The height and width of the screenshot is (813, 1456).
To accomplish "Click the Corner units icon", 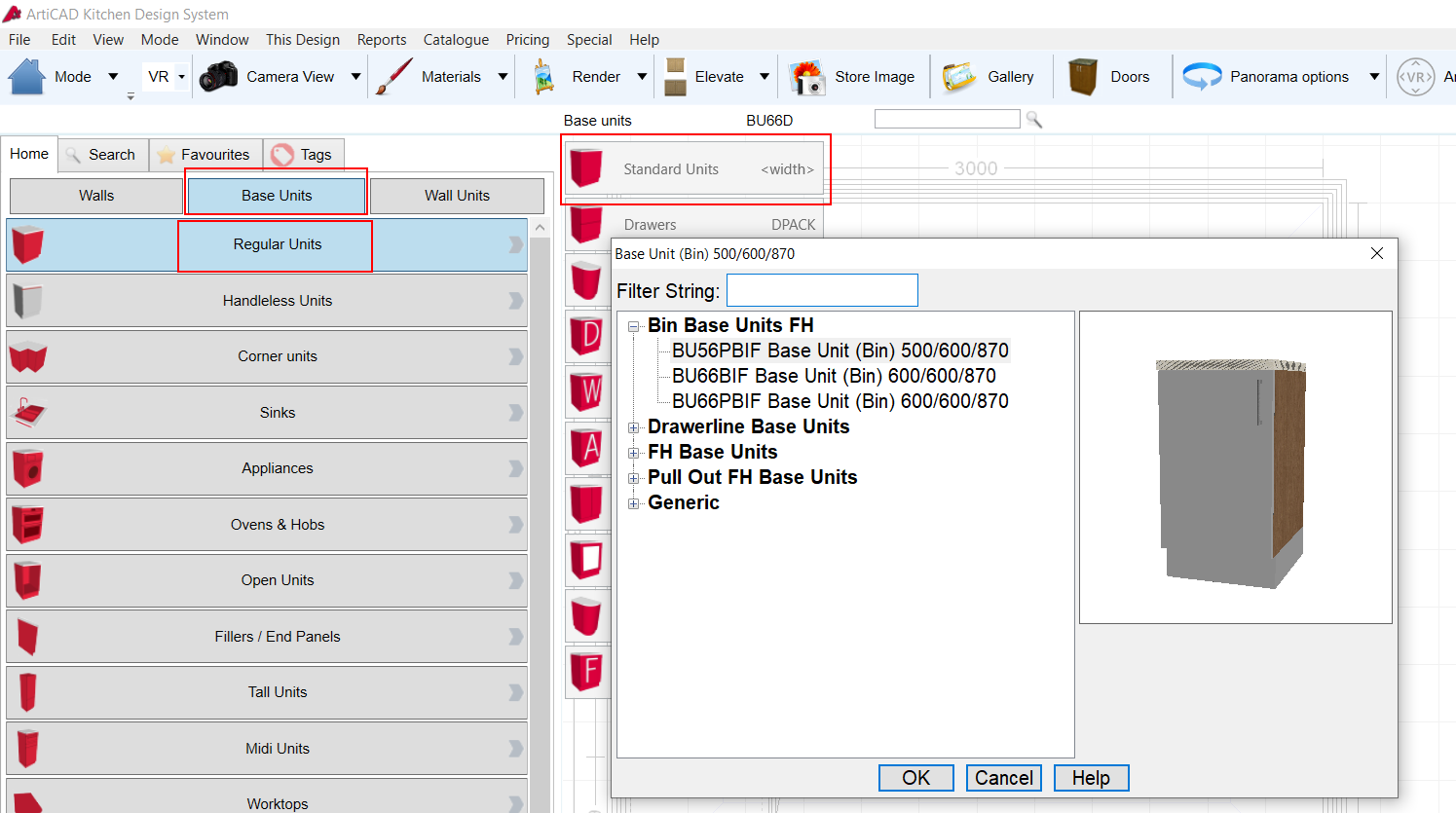I will pyautogui.click(x=27, y=356).
